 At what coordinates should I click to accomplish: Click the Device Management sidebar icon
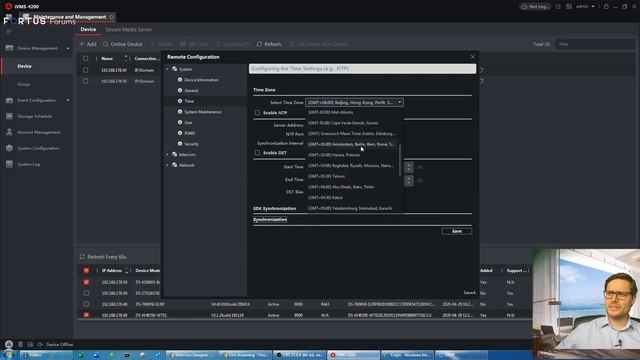9,48
